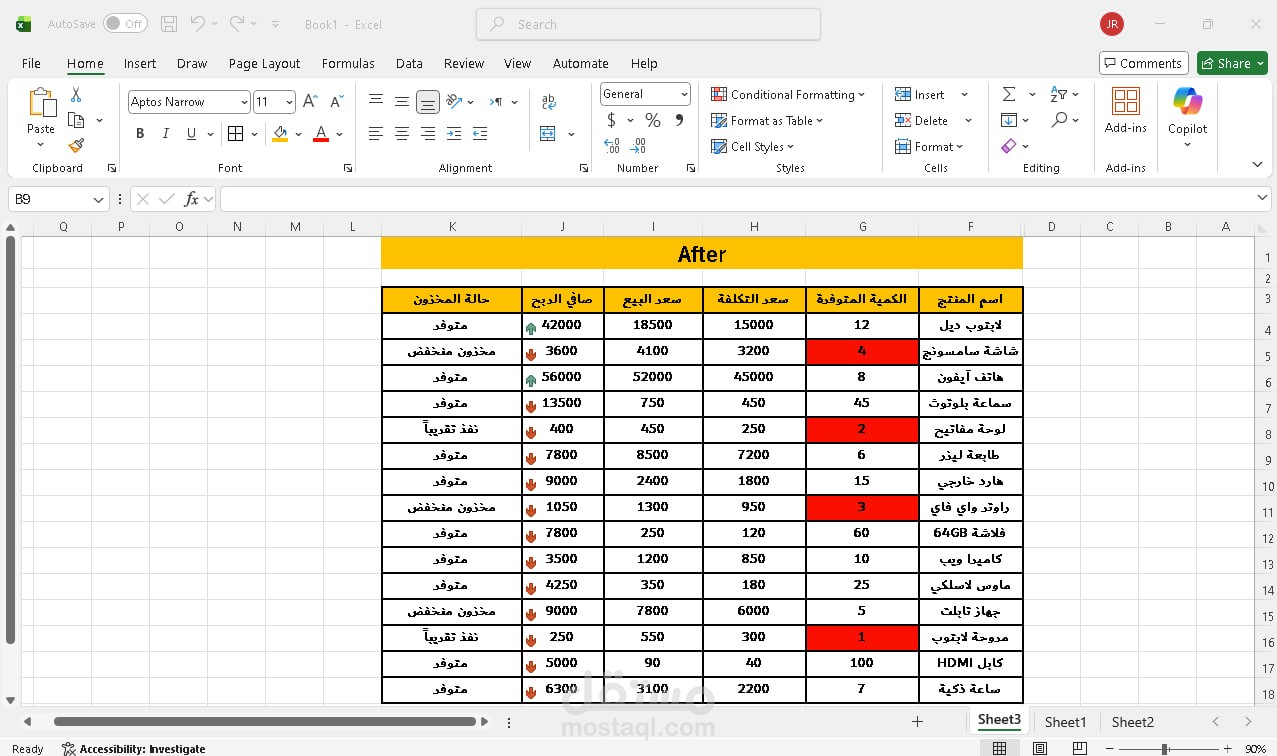Click the AutoSum sigma icon
Viewport: 1277px width, 756px height.
tap(1009, 94)
